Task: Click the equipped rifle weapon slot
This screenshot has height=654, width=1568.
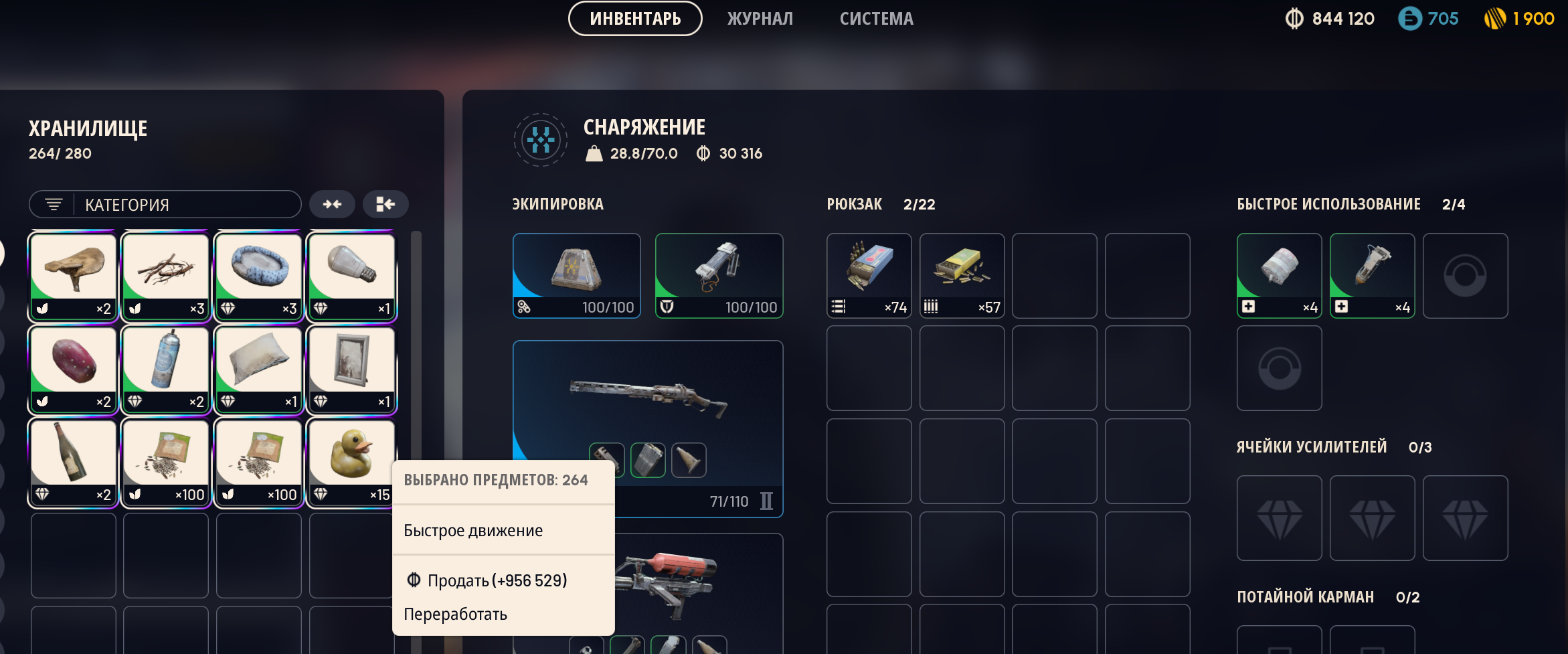Action: (648, 428)
